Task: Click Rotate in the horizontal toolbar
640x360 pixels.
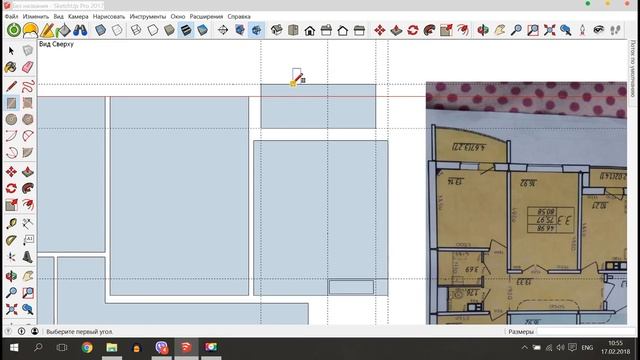Action: (413, 30)
